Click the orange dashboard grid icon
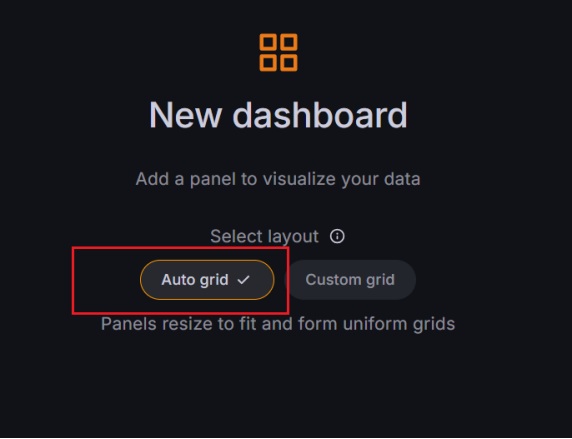The height and width of the screenshot is (439, 572). [278, 53]
